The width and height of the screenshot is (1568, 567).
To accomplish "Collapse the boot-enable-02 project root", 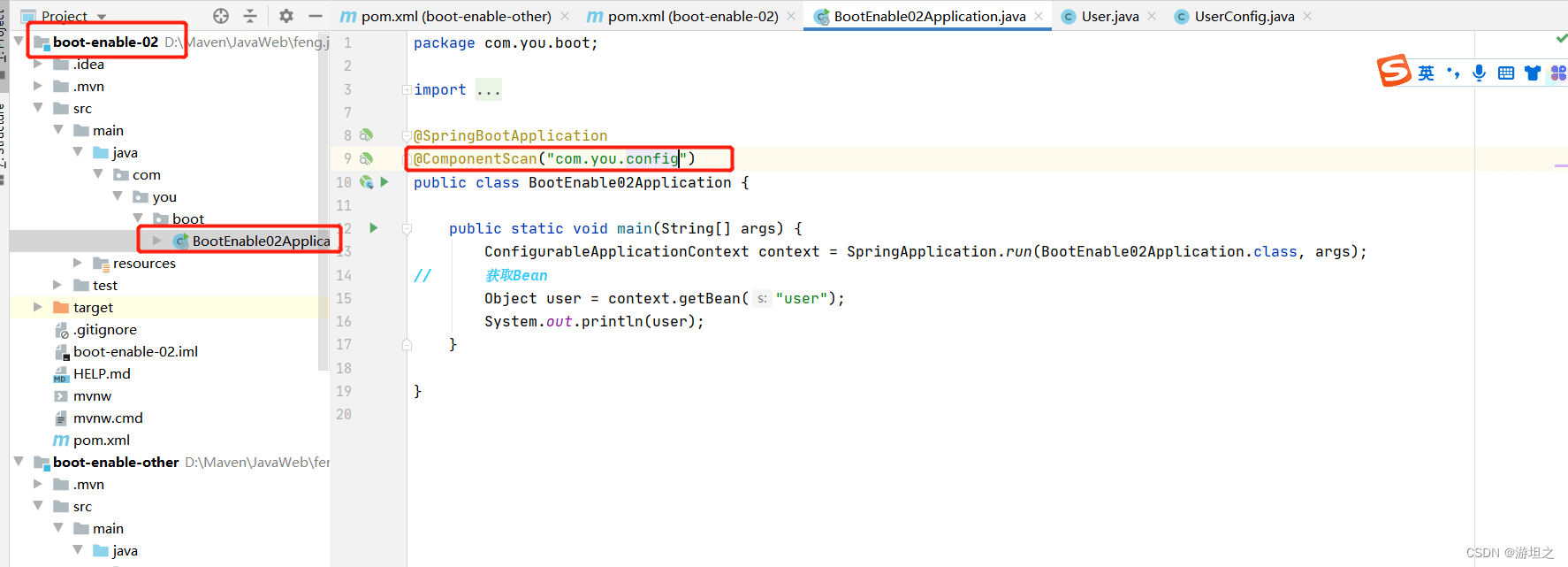I will pyautogui.click(x=19, y=41).
